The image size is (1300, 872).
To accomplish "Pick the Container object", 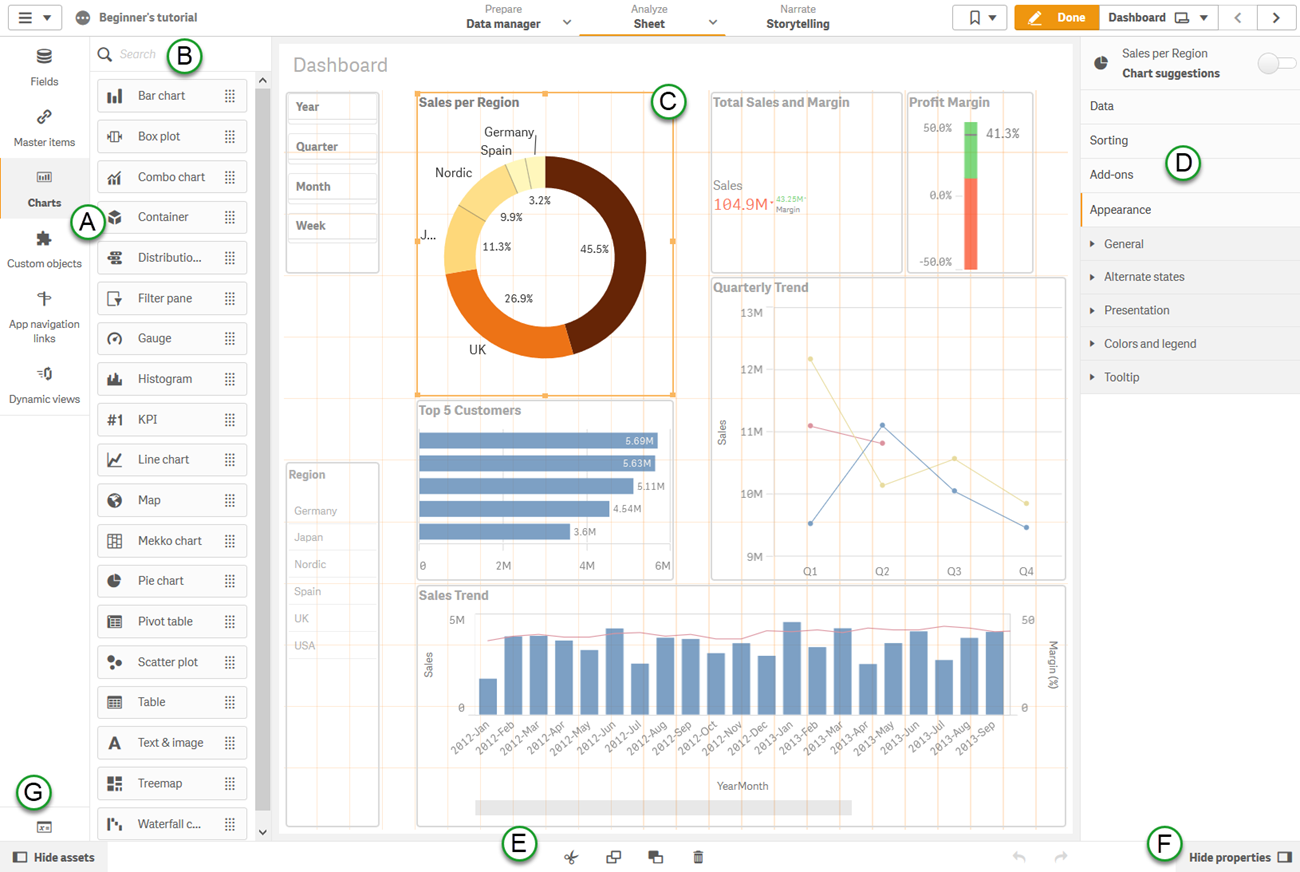I will click(x=172, y=217).
